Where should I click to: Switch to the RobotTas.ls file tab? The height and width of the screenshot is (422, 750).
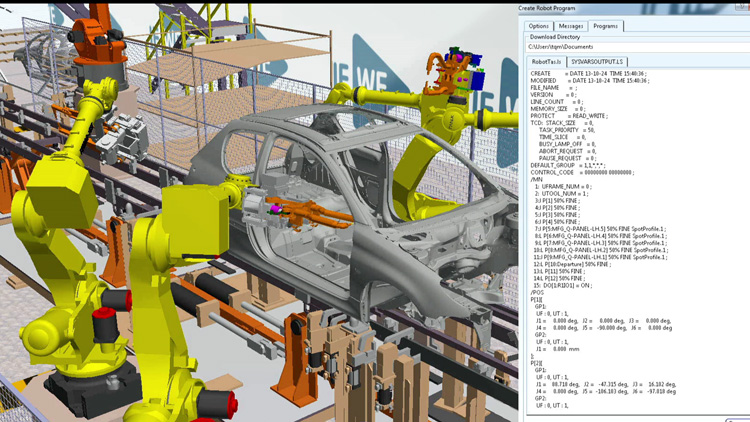pyautogui.click(x=547, y=62)
